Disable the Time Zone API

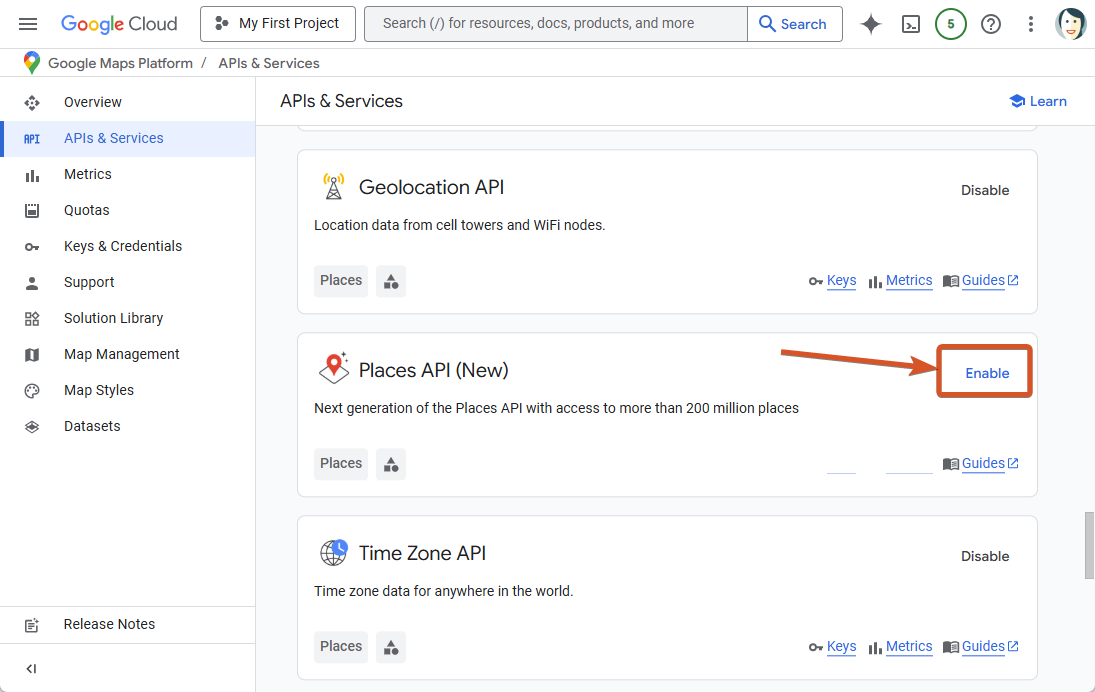point(985,556)
